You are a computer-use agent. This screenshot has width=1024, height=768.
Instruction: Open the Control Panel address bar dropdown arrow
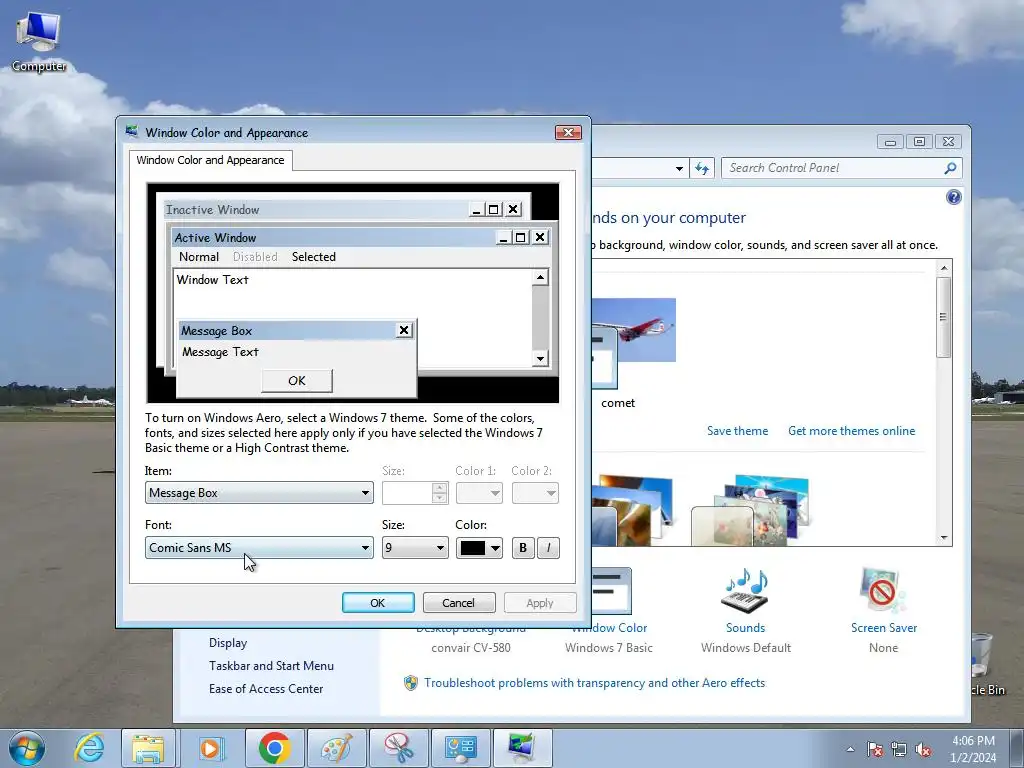[679, 168]
